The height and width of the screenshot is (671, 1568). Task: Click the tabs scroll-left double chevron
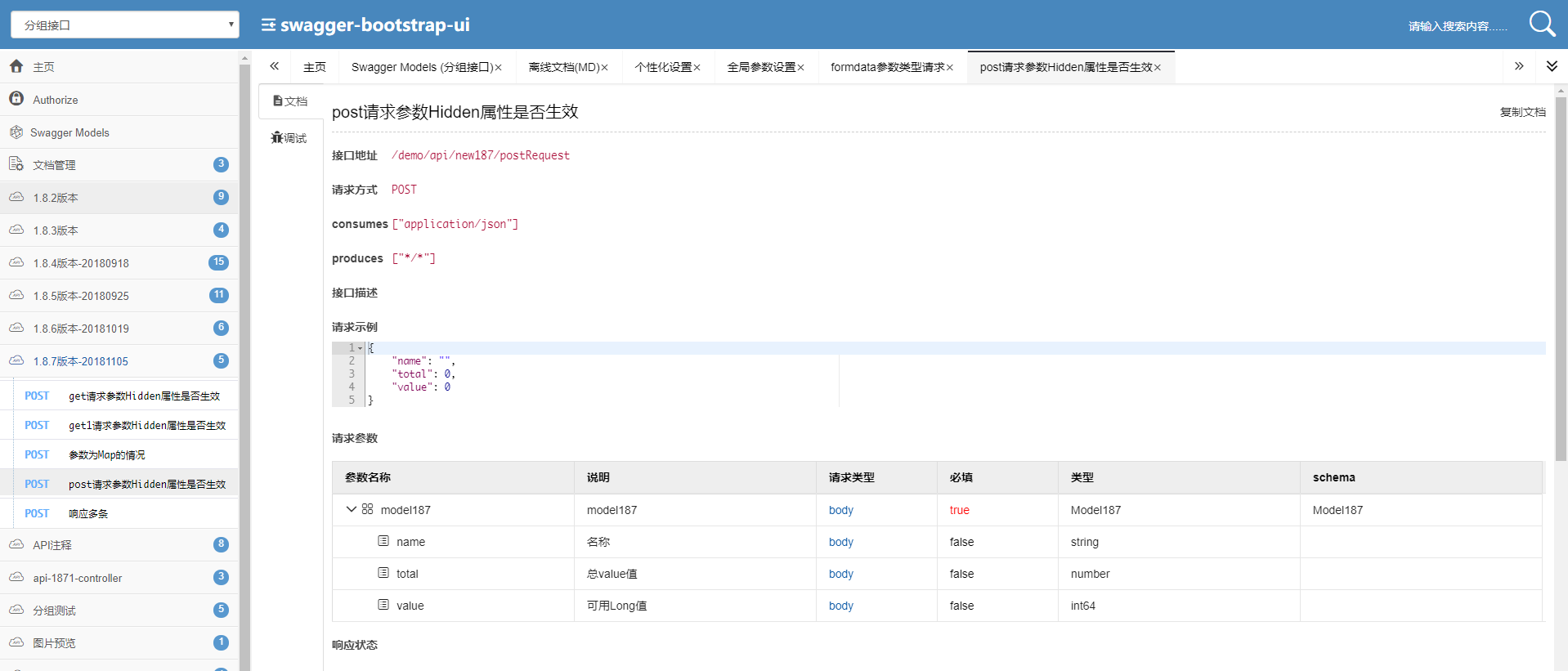[x=275, y=66]
